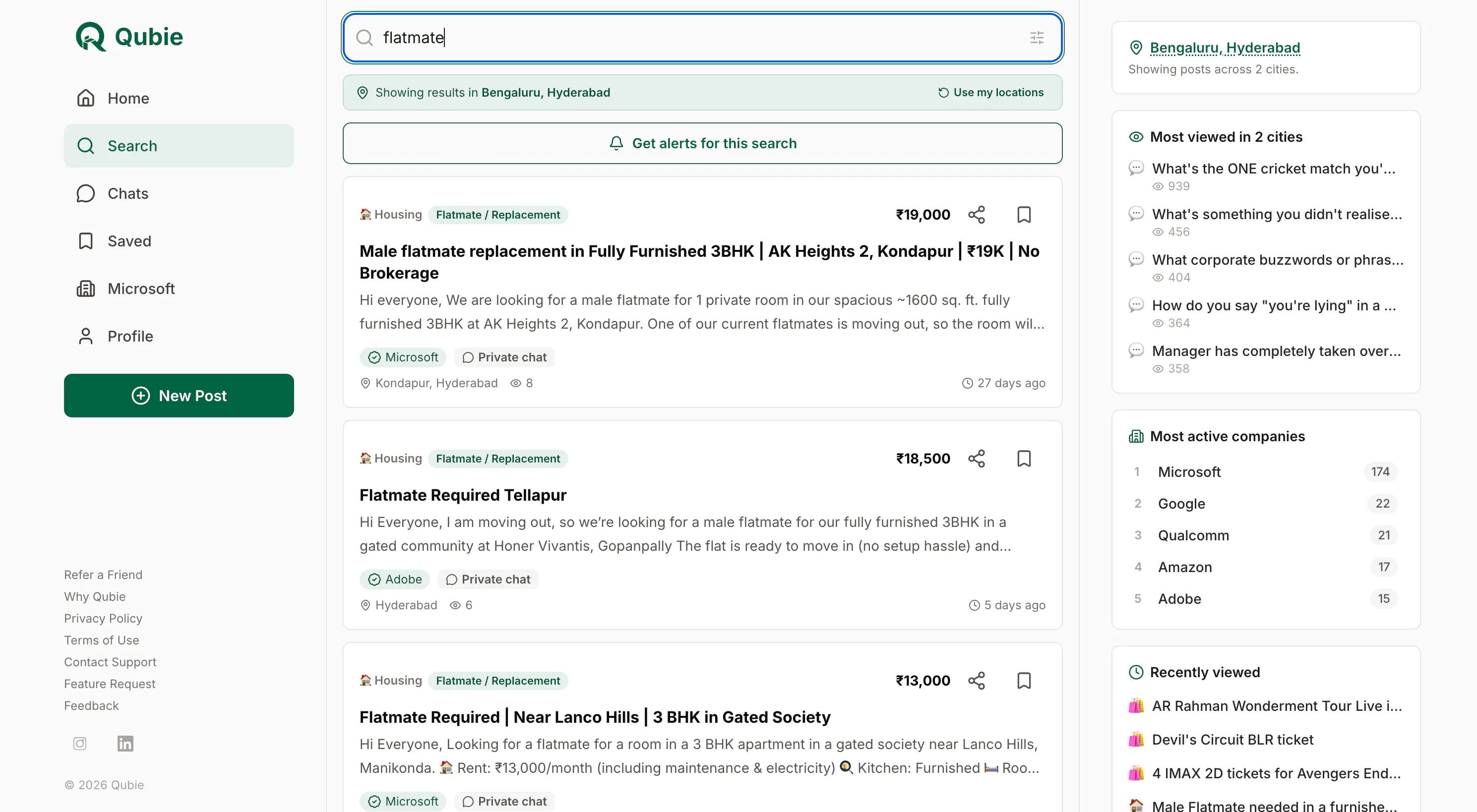Viewport: 1477px width, 812px height.
Task: Go to Profile
Action: pos(179,336)
